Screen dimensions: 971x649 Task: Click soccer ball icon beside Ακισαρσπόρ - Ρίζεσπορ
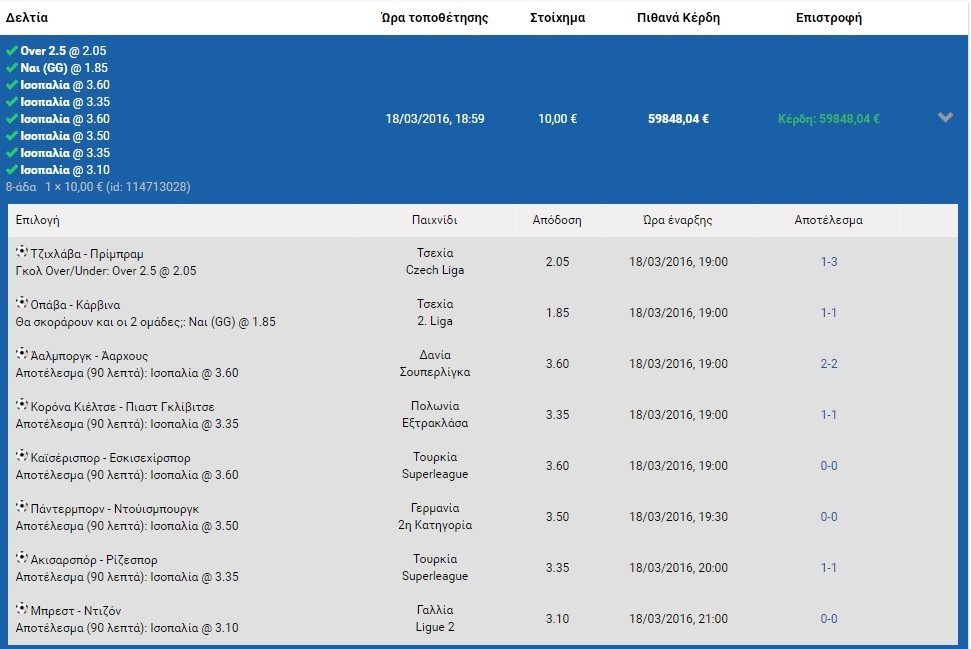click(x=22, y=558)
